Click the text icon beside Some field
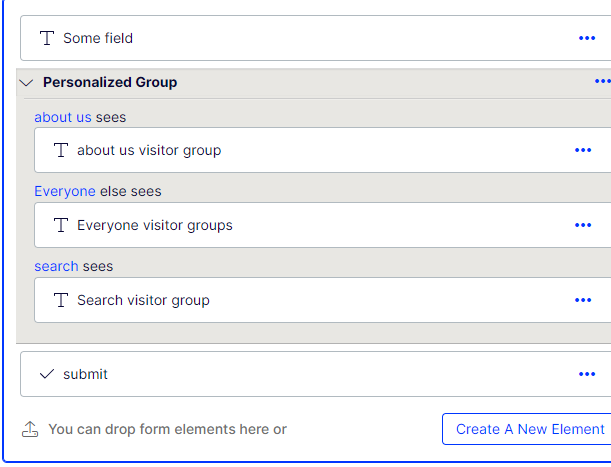 tap(47, 38)
